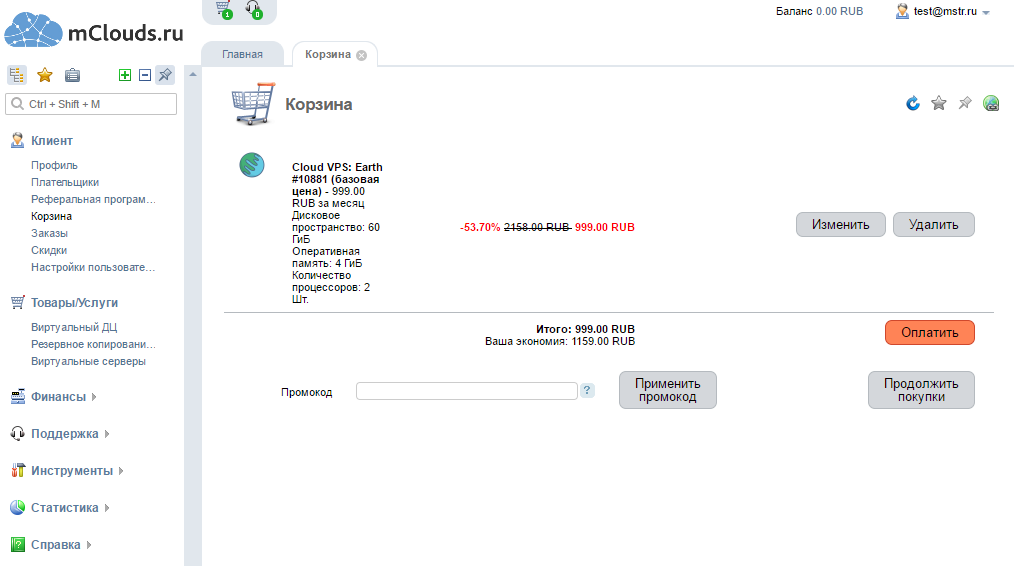
Task: Click the Удалить button
Action: pyautogui.click(x=934, y=224)
